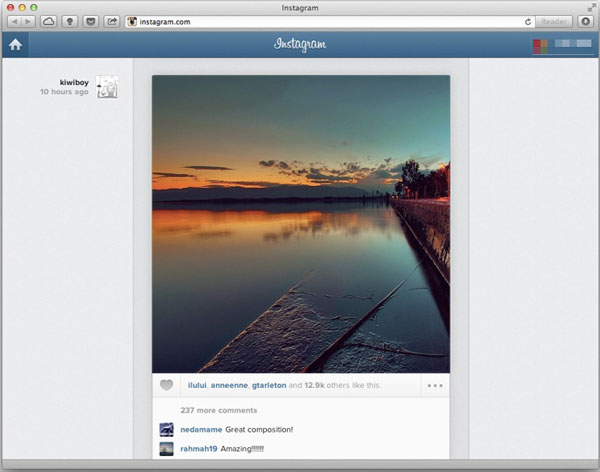The height and width of the screenshot is (472, 600).
Task: Open the iCloud tabs button
Action: 48,21
